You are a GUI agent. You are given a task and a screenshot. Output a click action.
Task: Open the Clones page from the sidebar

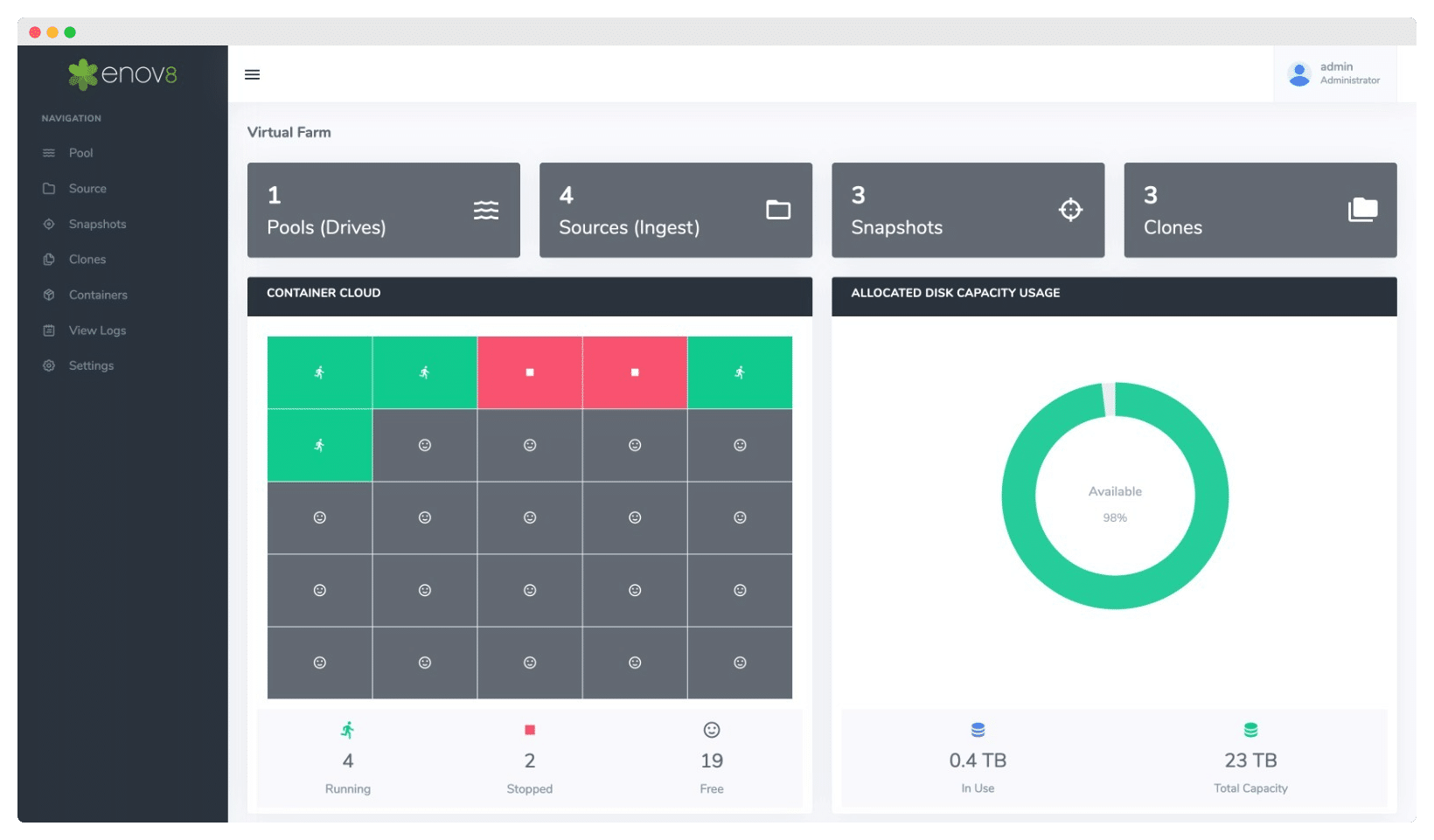pyautogui.click(x=87, y=259)
